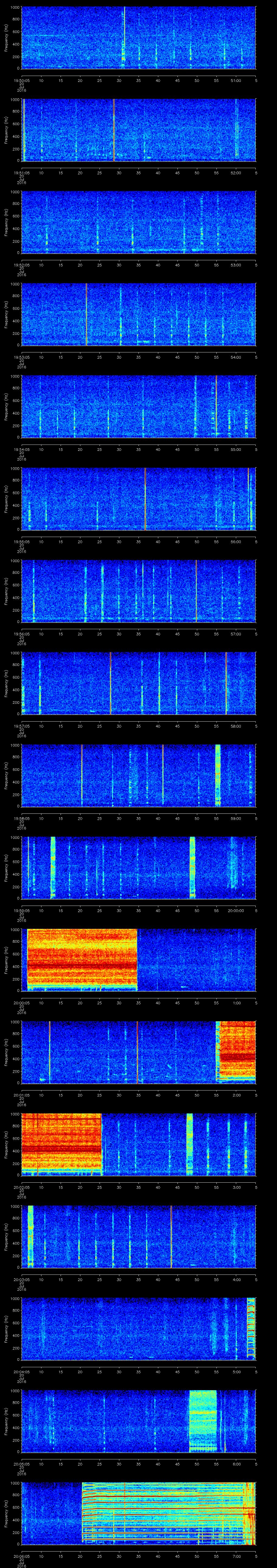
Task: Select the wide red noise band in 20:00:05 spectrogram
Action: point(82,960)
